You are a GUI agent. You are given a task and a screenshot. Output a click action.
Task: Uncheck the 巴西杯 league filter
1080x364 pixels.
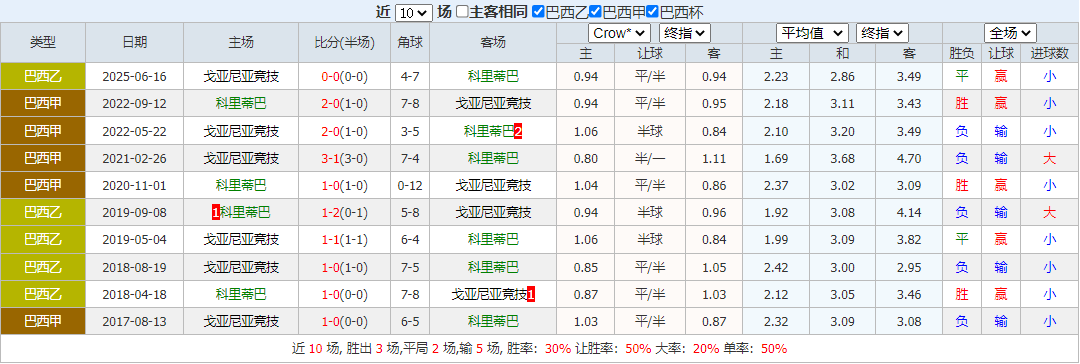[653, 12]
